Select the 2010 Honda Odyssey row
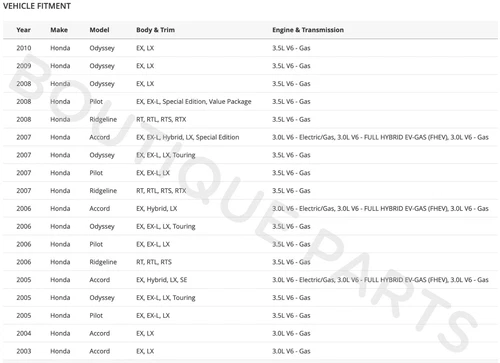 coord(250,48)
